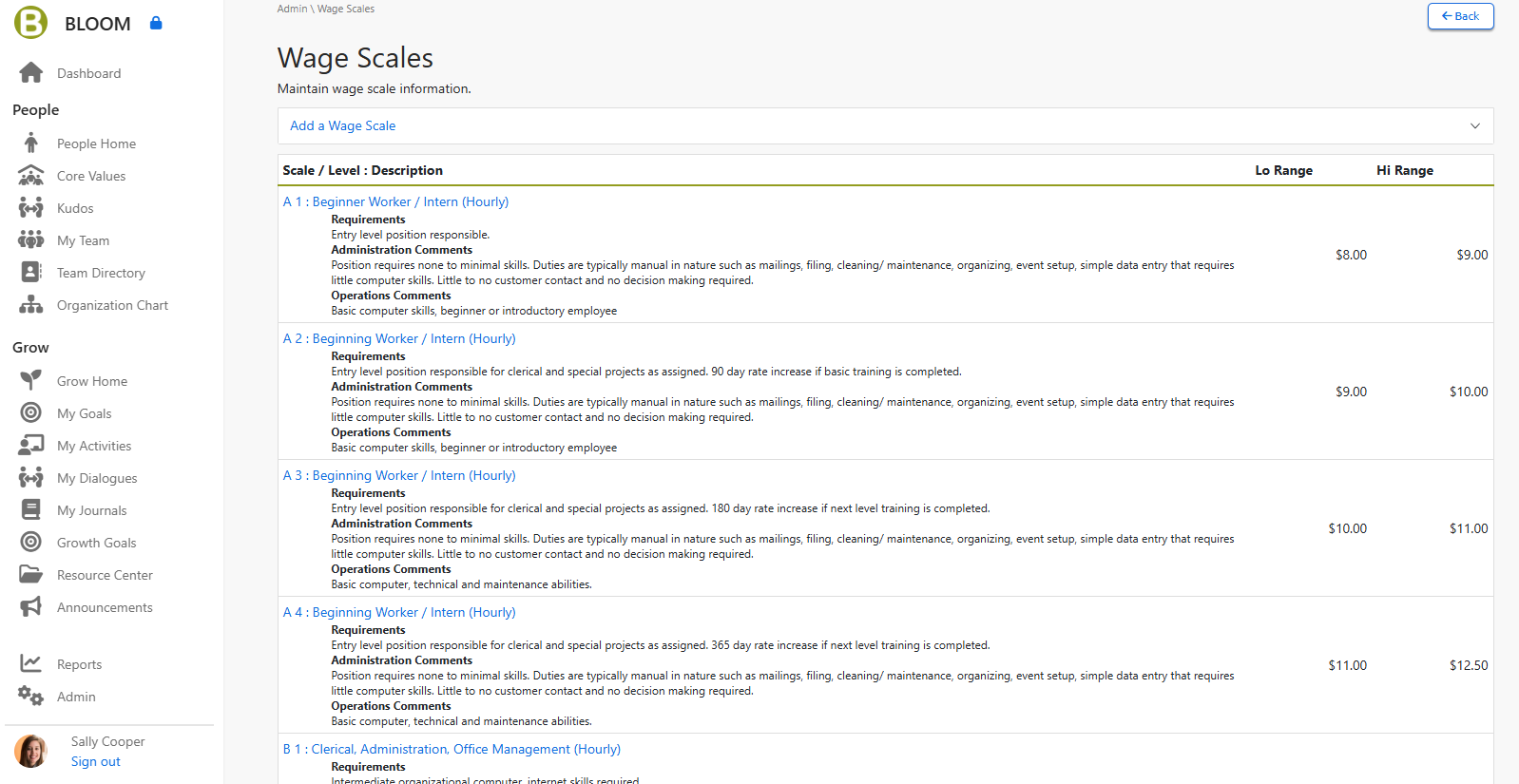Open A 1 Beginner Worker wage scale
1519x784 pixels.
395,201
